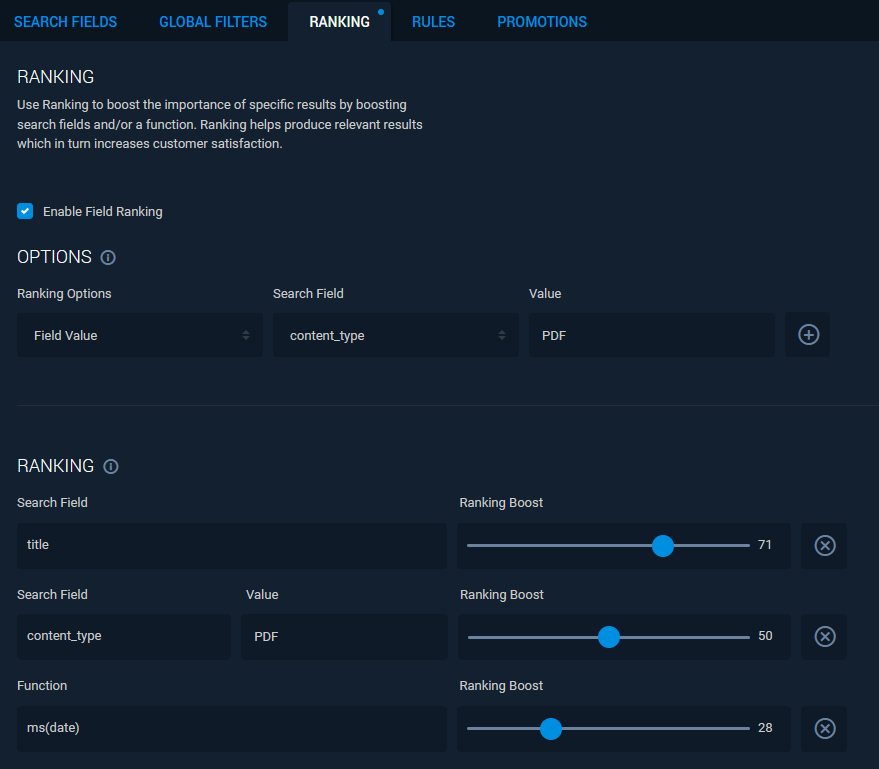Image resolution: width=879 pixels, height=769 pixels.
Task: Open the Promotions tab
Action: [542, 22]
